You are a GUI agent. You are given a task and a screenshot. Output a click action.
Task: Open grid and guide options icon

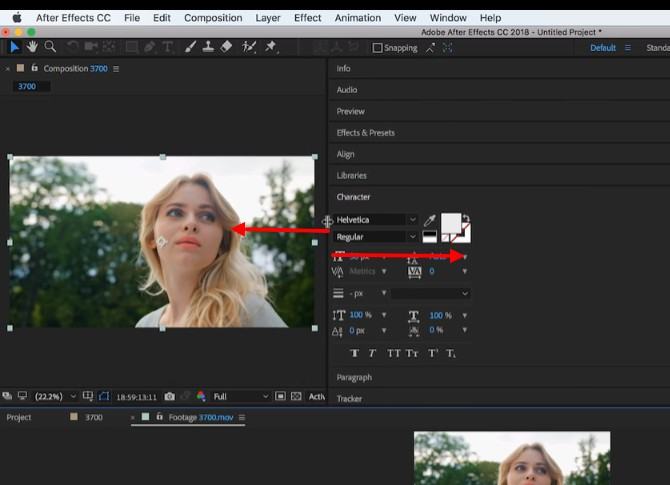pos(88,397)
